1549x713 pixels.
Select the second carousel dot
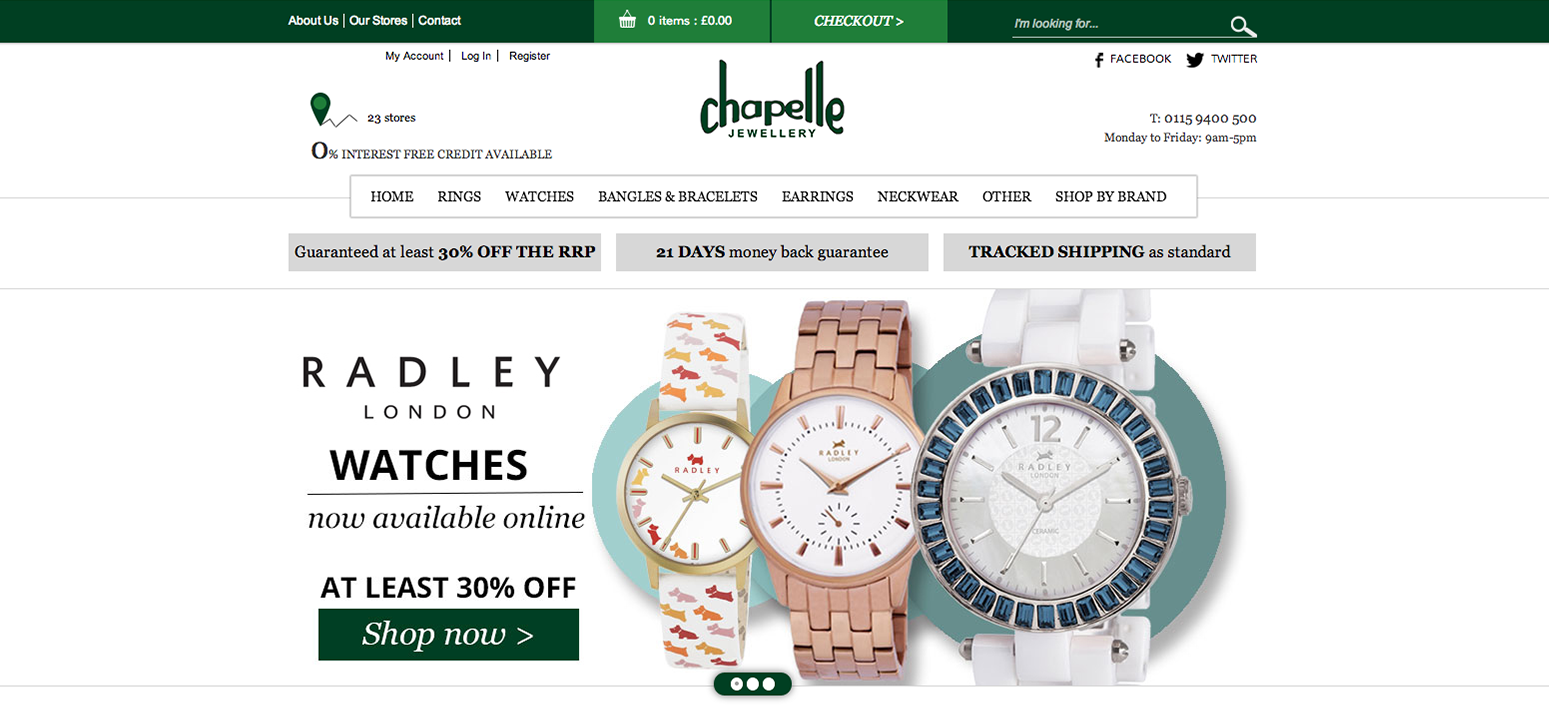pyautogui.click(x=752, y=684)
